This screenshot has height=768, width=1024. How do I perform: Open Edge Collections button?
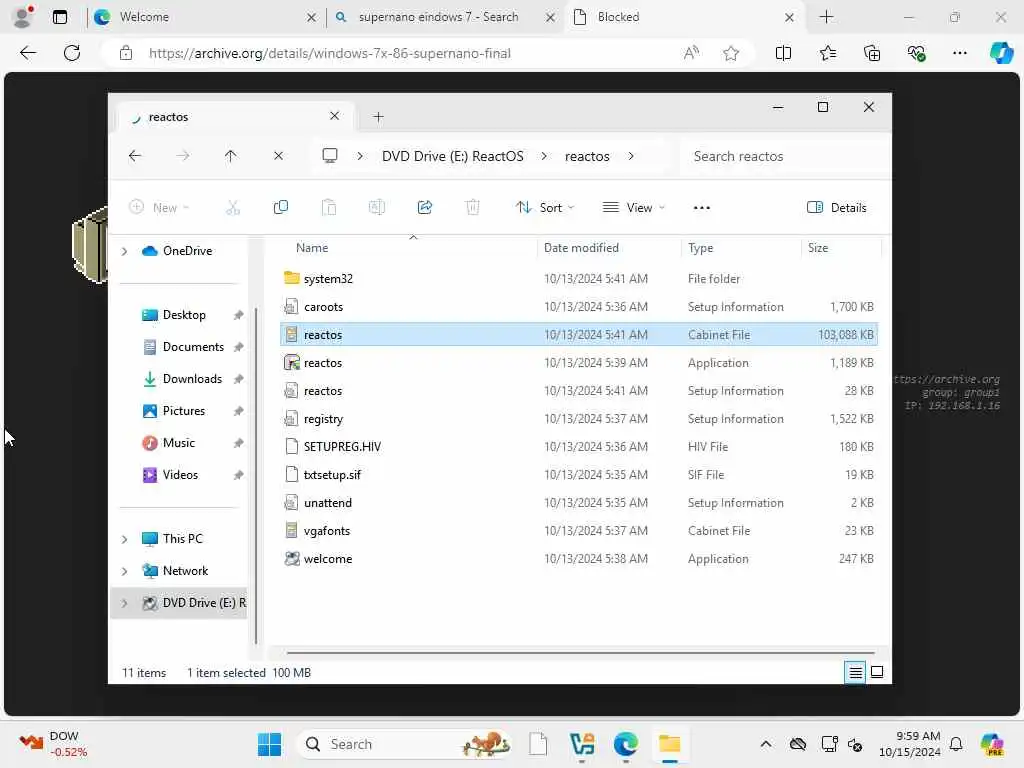872,53
